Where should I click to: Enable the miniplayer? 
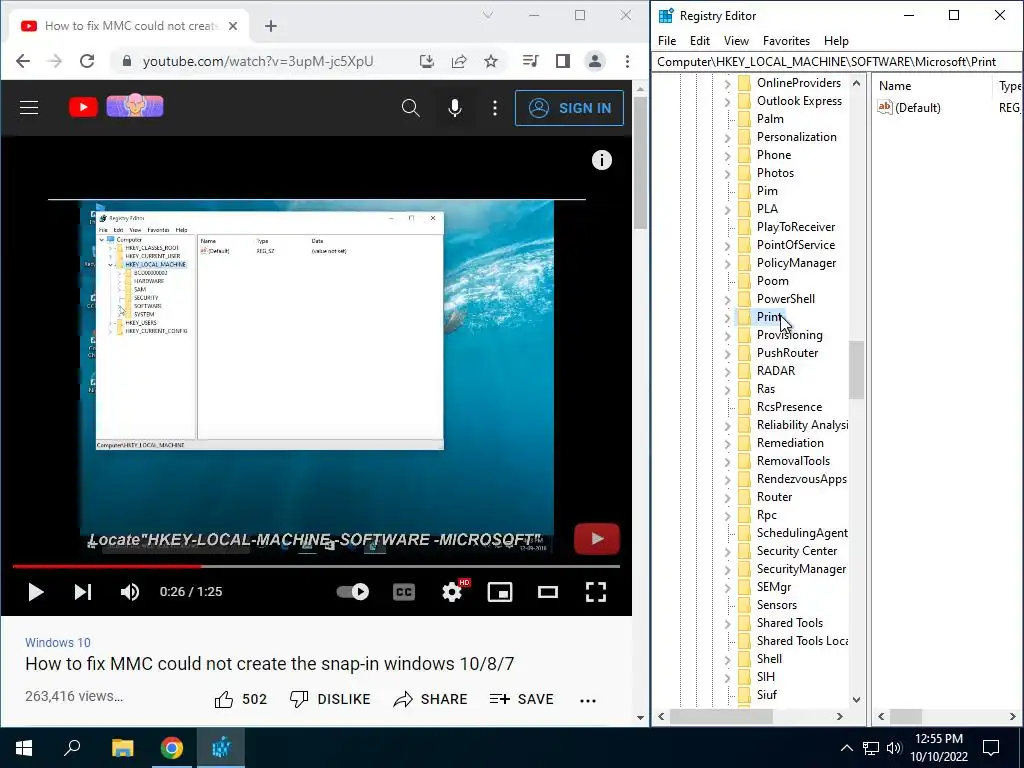tap(500, 592)
